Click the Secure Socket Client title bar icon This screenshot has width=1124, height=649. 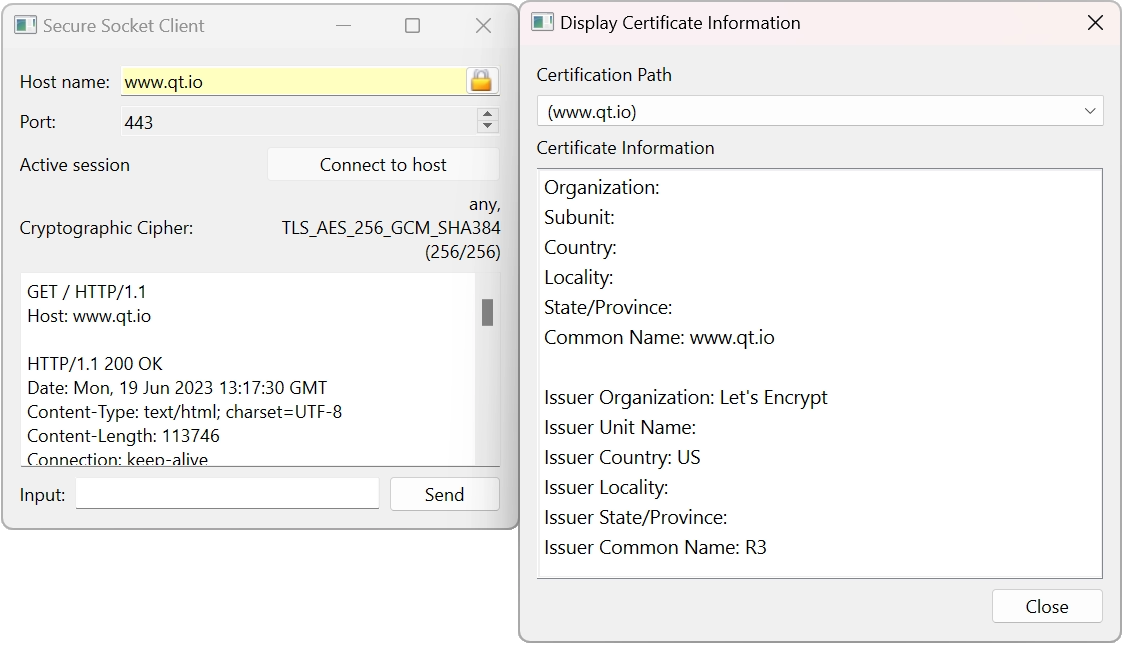click(25, 26)
